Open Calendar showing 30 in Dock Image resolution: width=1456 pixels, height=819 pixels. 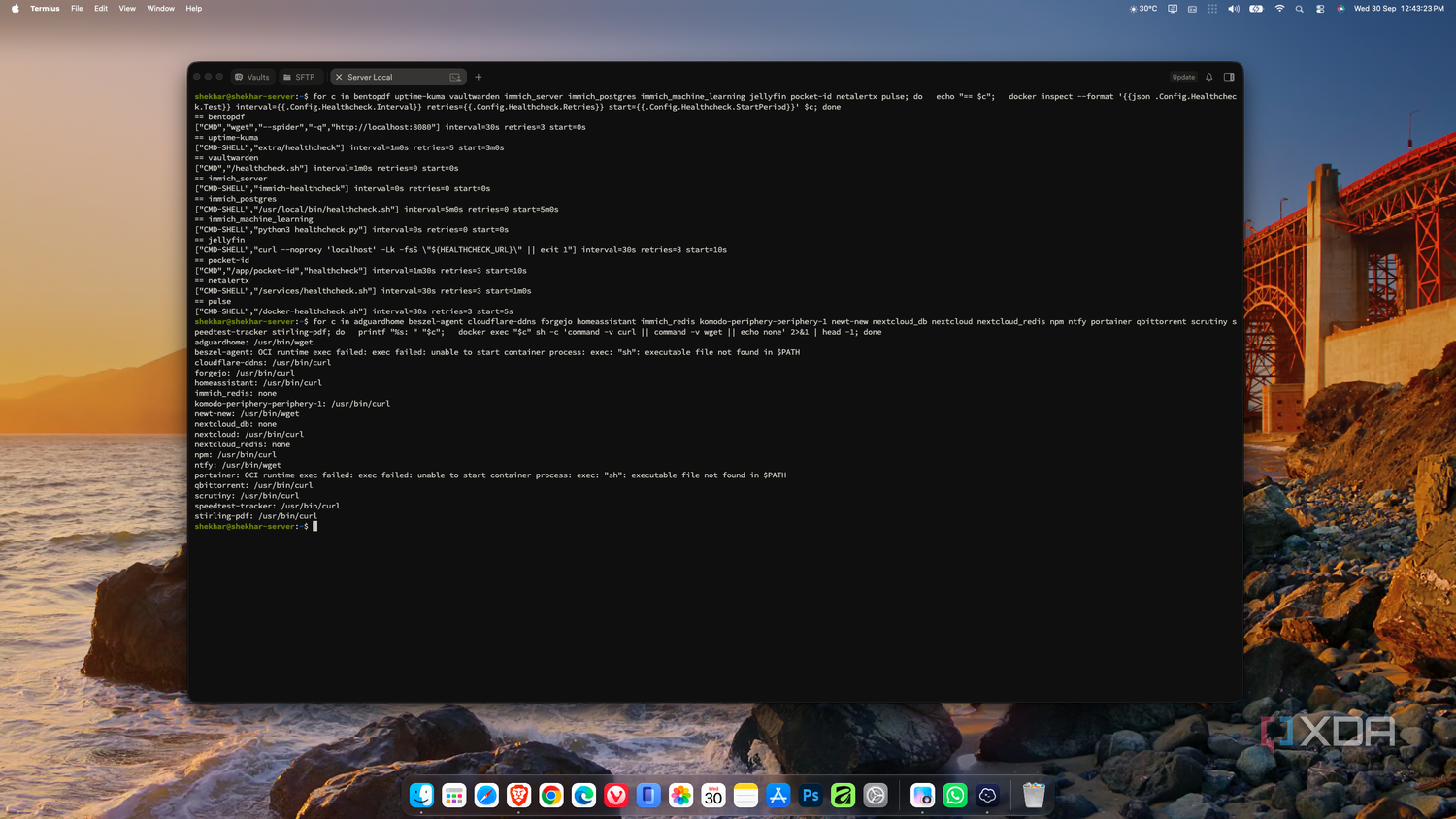point(713,796)
